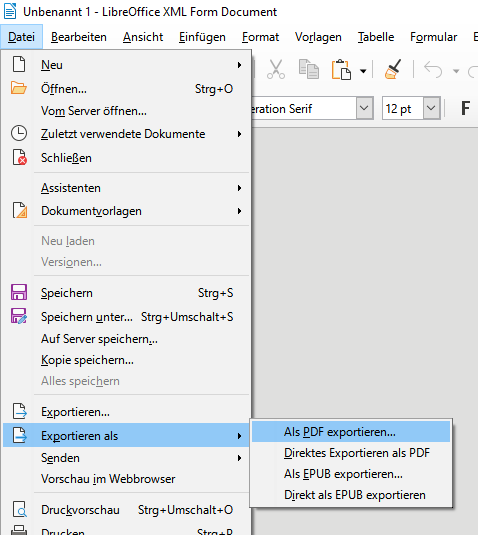This screenshot has width=478, height=535.
Task: Click the highlighted Exportieren als entry
Action: coord(126,435)
